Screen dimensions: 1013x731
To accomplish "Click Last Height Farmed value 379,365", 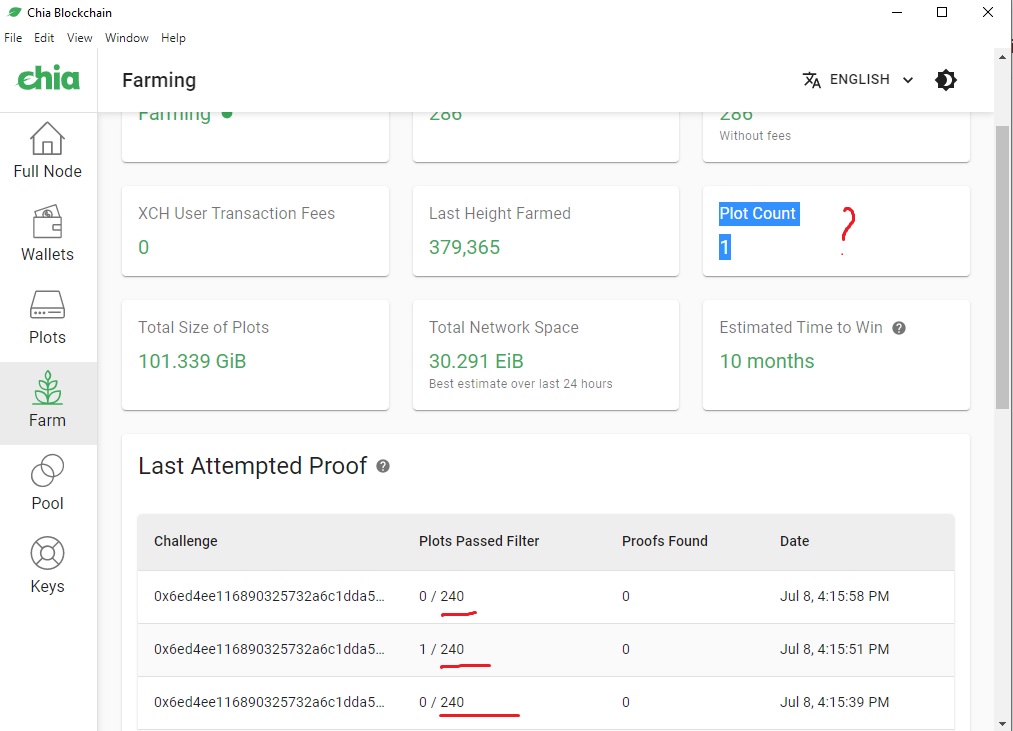I will tap(465, 247).
